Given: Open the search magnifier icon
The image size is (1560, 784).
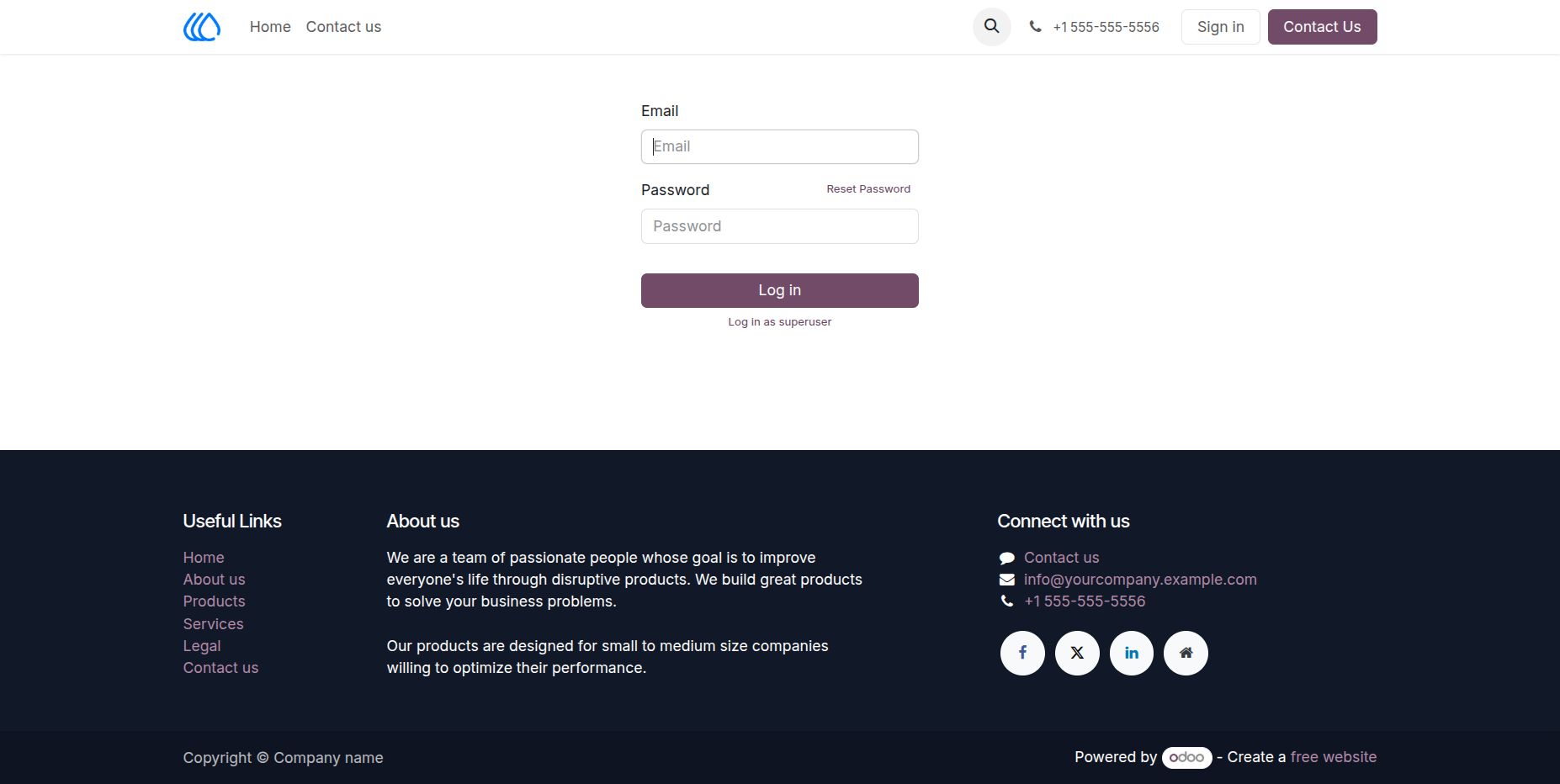Looking at the screenshot, I should click(x=992, y=27).
